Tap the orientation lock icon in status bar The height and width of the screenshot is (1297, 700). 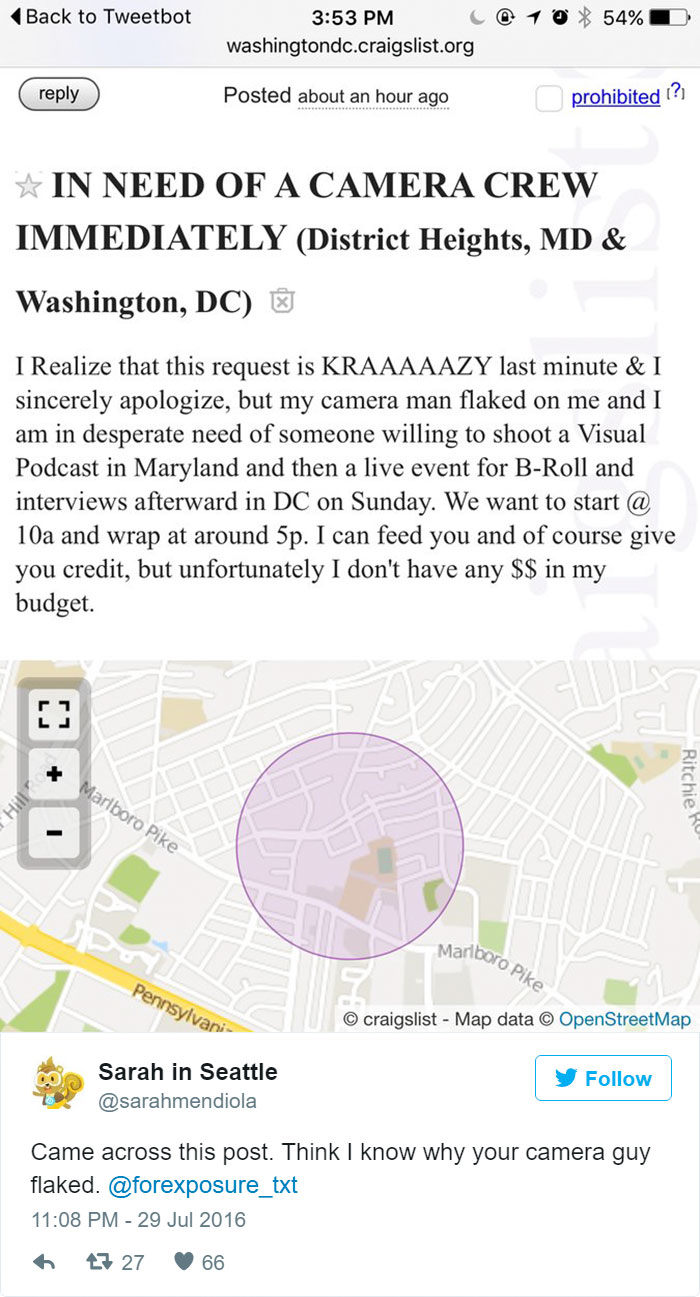[x=505, y=14]
